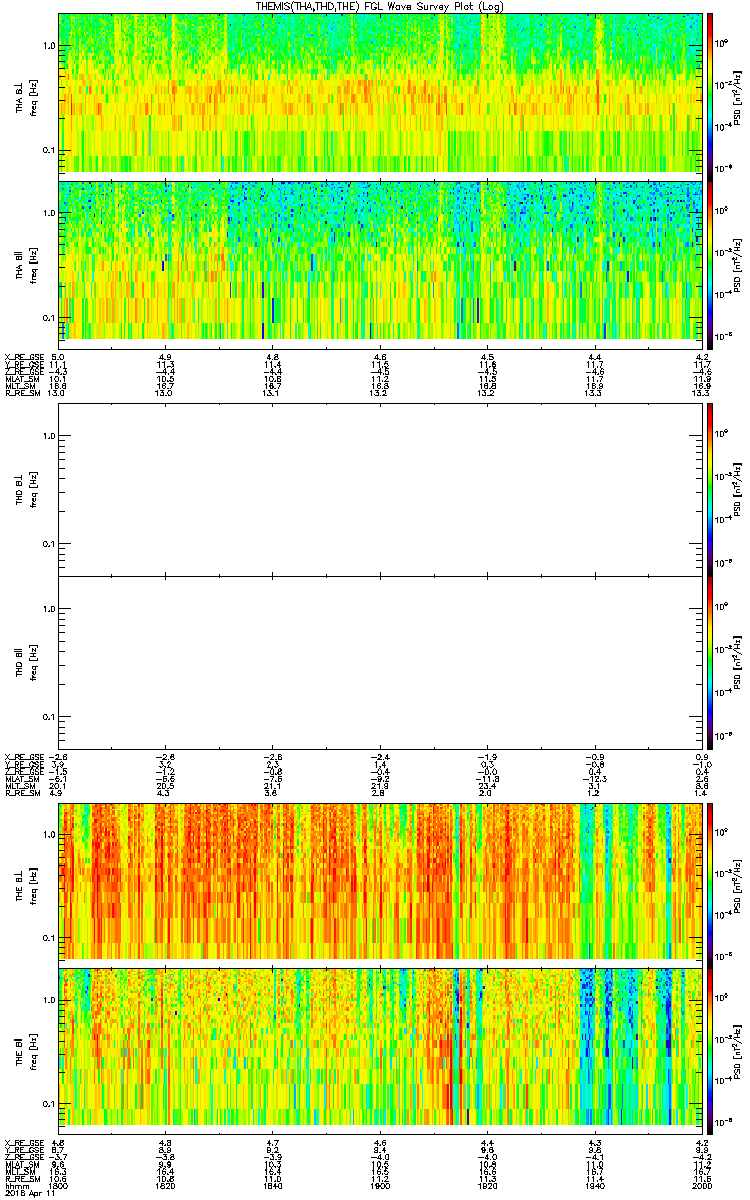Click the MLAT_SM row label under THE panels

pos(21,1164)
